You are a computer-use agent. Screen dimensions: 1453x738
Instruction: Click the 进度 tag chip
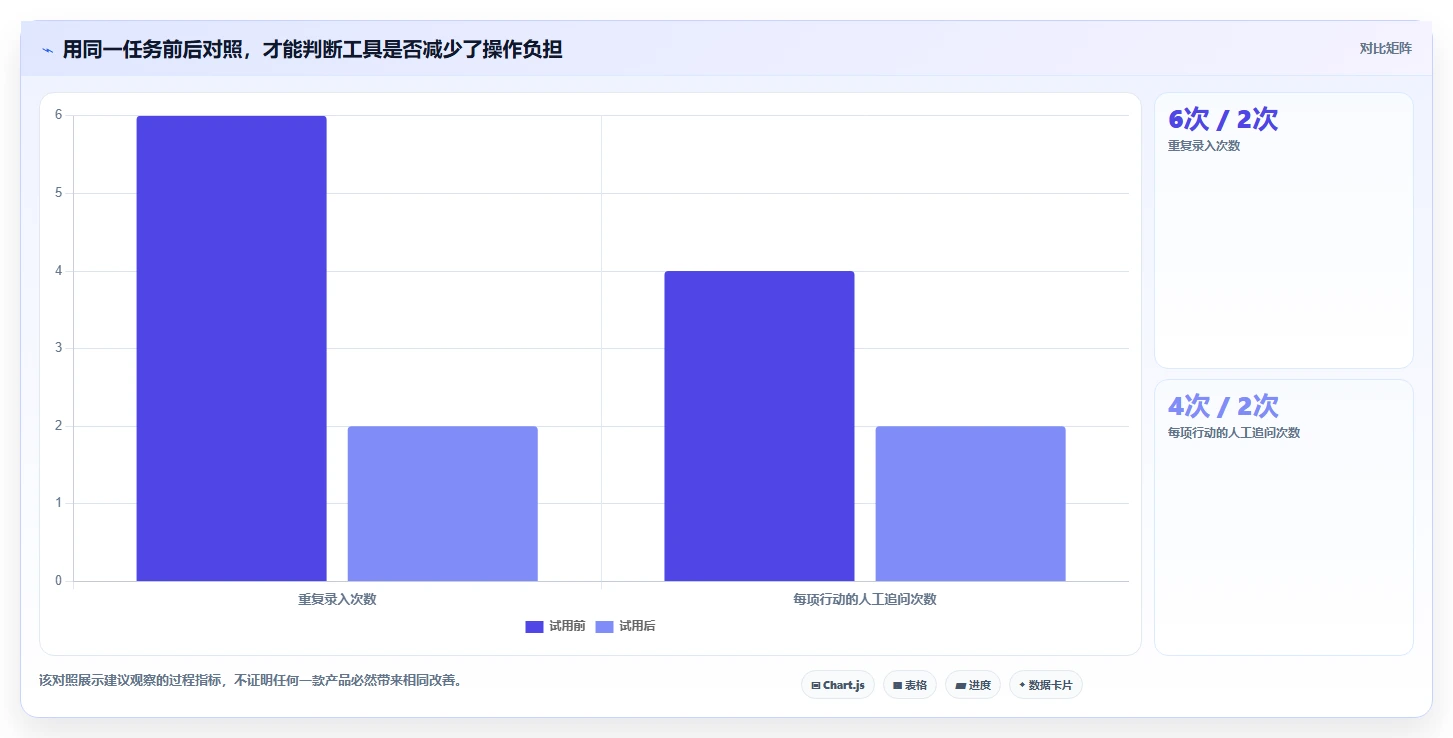[x=973, y=685]
